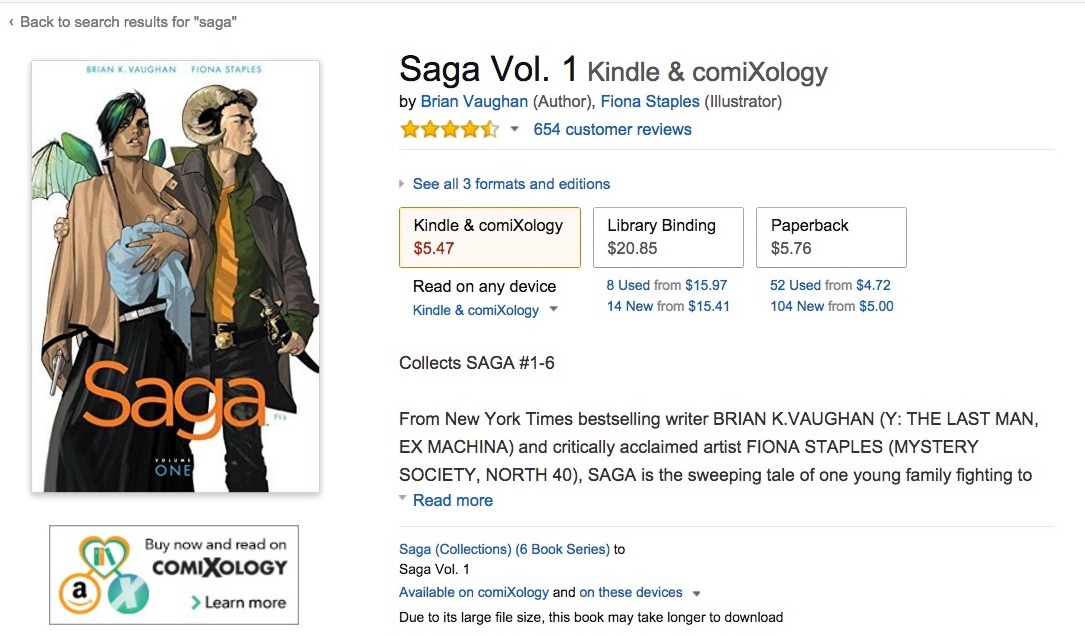View 8 Used from $15.97 offers
The image size is (1085, 636).
pos(667,285)
